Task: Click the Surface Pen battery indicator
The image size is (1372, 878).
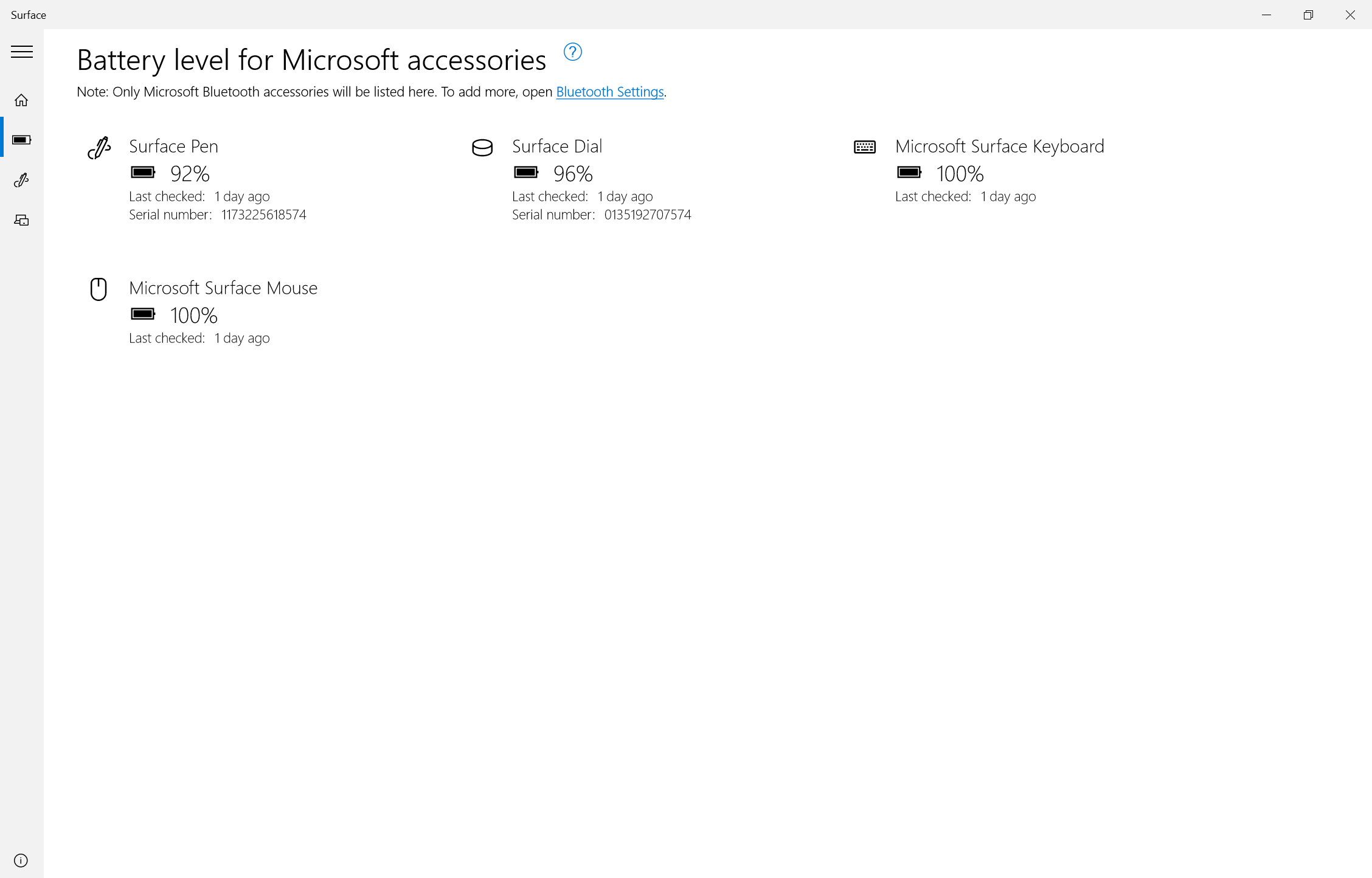Action: tap(142, 173)
